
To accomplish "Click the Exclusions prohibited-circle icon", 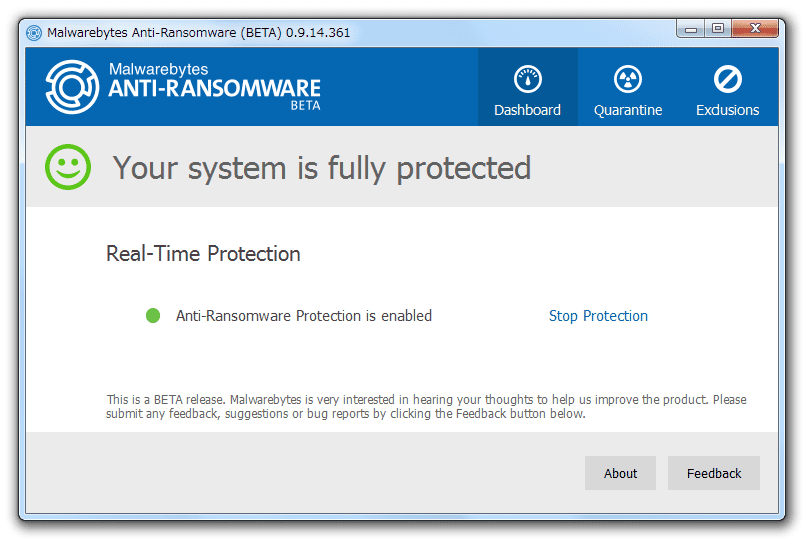I will click(x=727, y=80).
